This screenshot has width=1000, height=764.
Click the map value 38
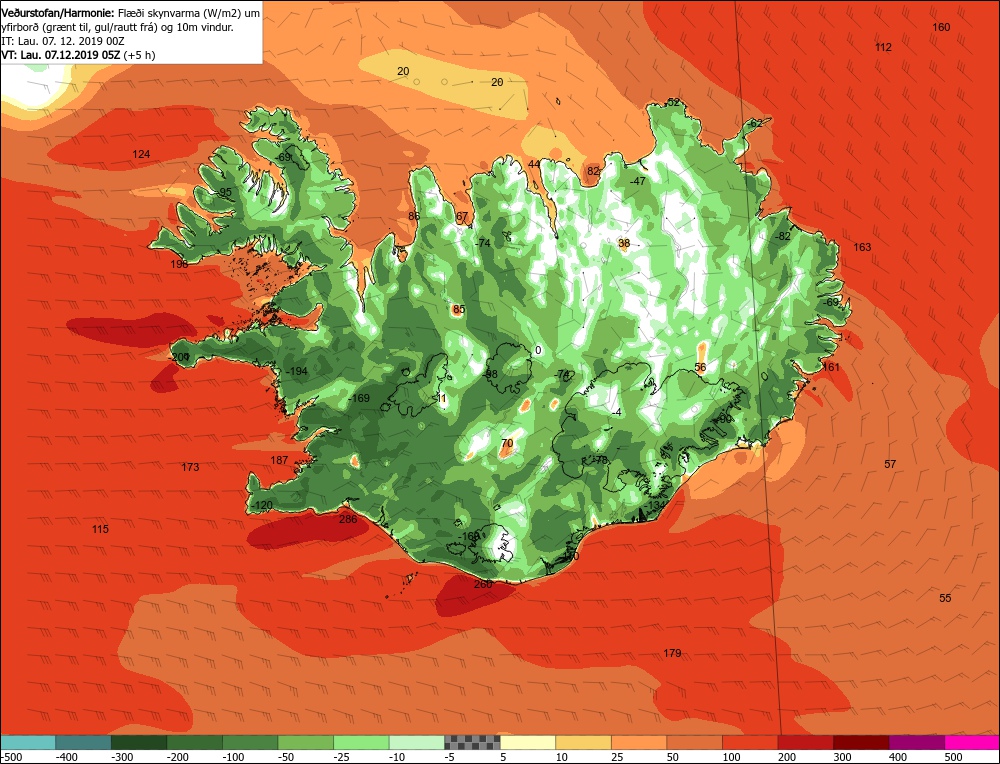624,243
